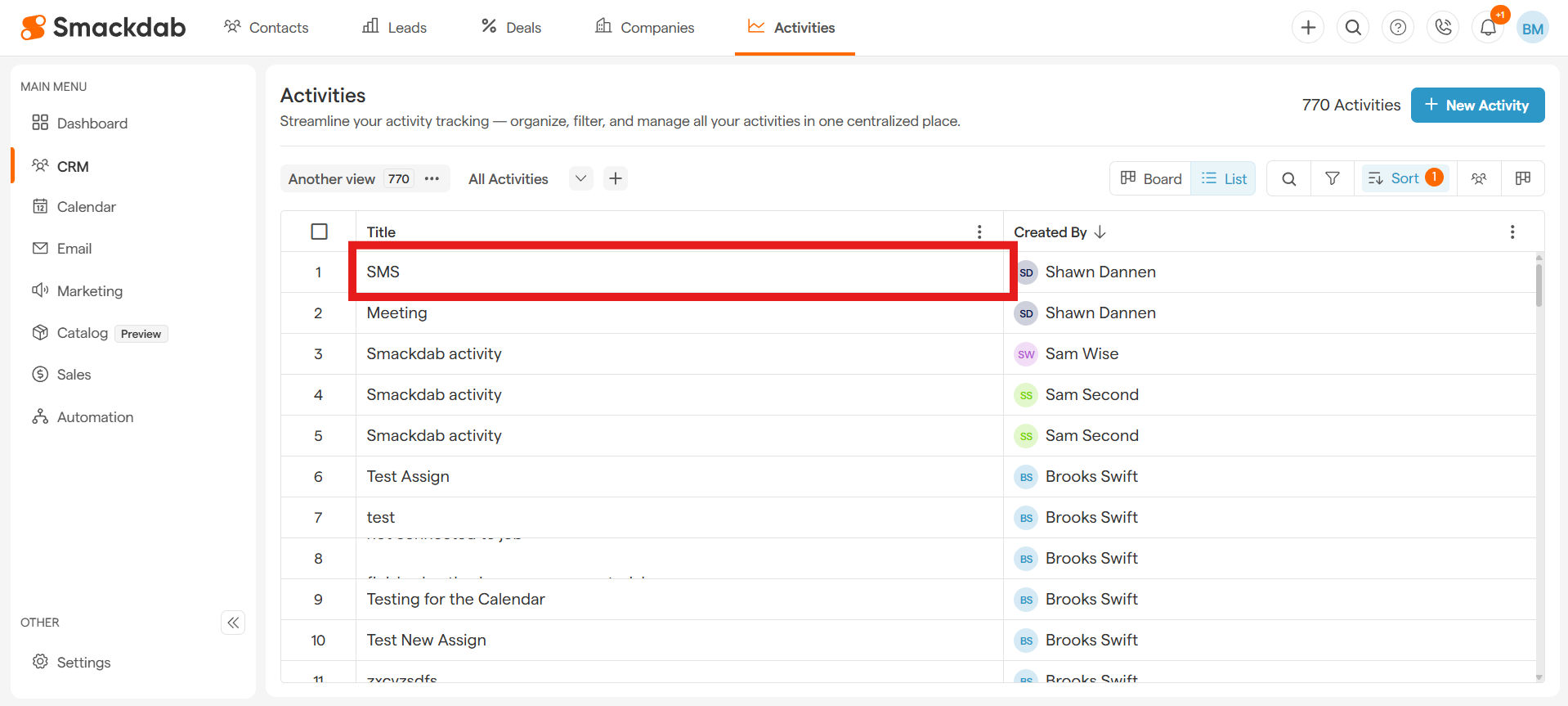The width and height of the screenshot is (1568, 706).
Task: Open notifications bell icon
Action: point(1488,28)
